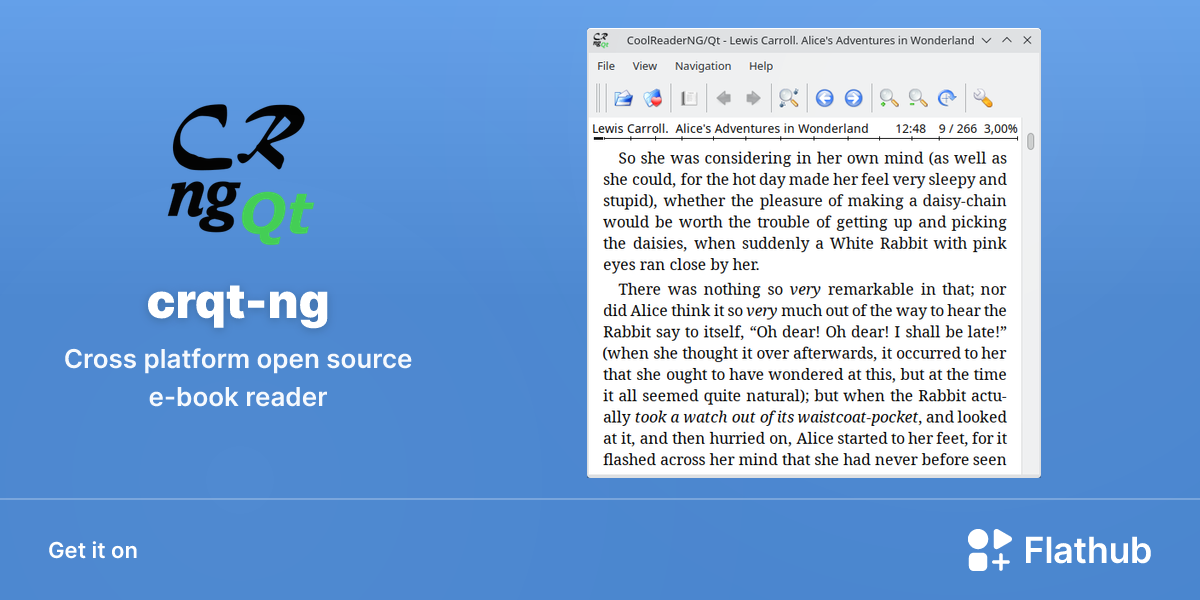Screen dimensions: 1200x600
Task: Click the Rotate view icon
Action: click(946, 98)
